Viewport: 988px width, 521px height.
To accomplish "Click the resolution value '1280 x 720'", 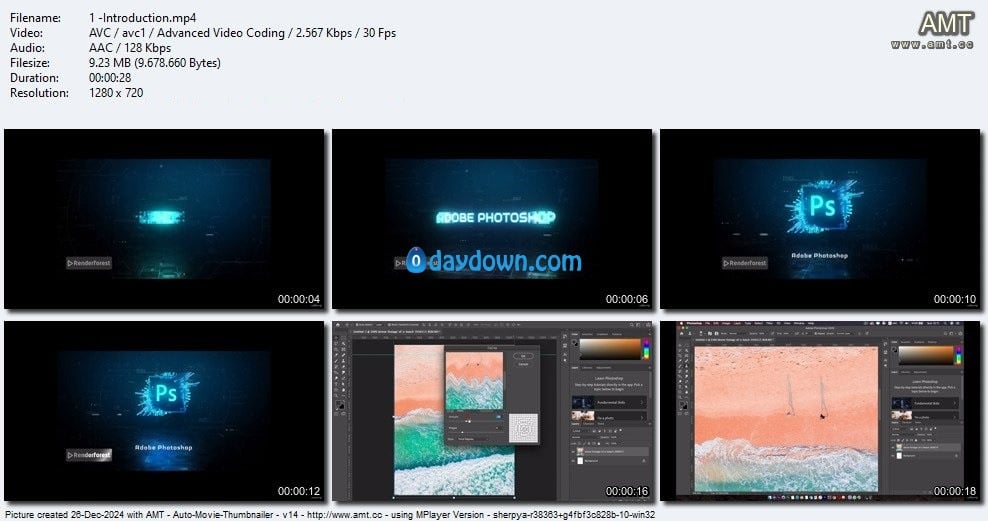I will 116,93.
